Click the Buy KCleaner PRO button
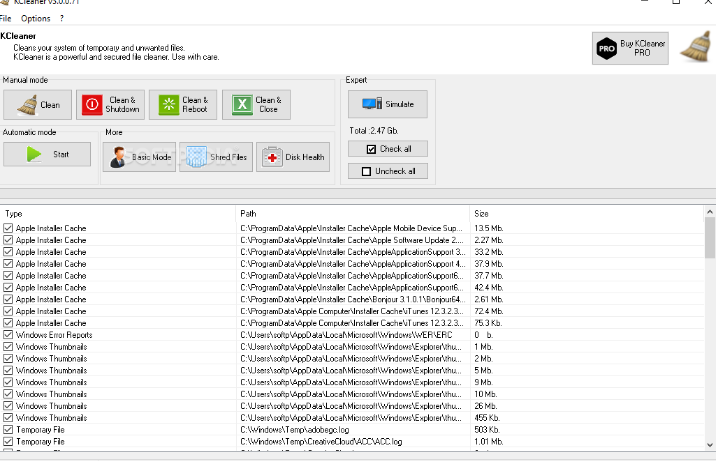 (x=630, y=48)
